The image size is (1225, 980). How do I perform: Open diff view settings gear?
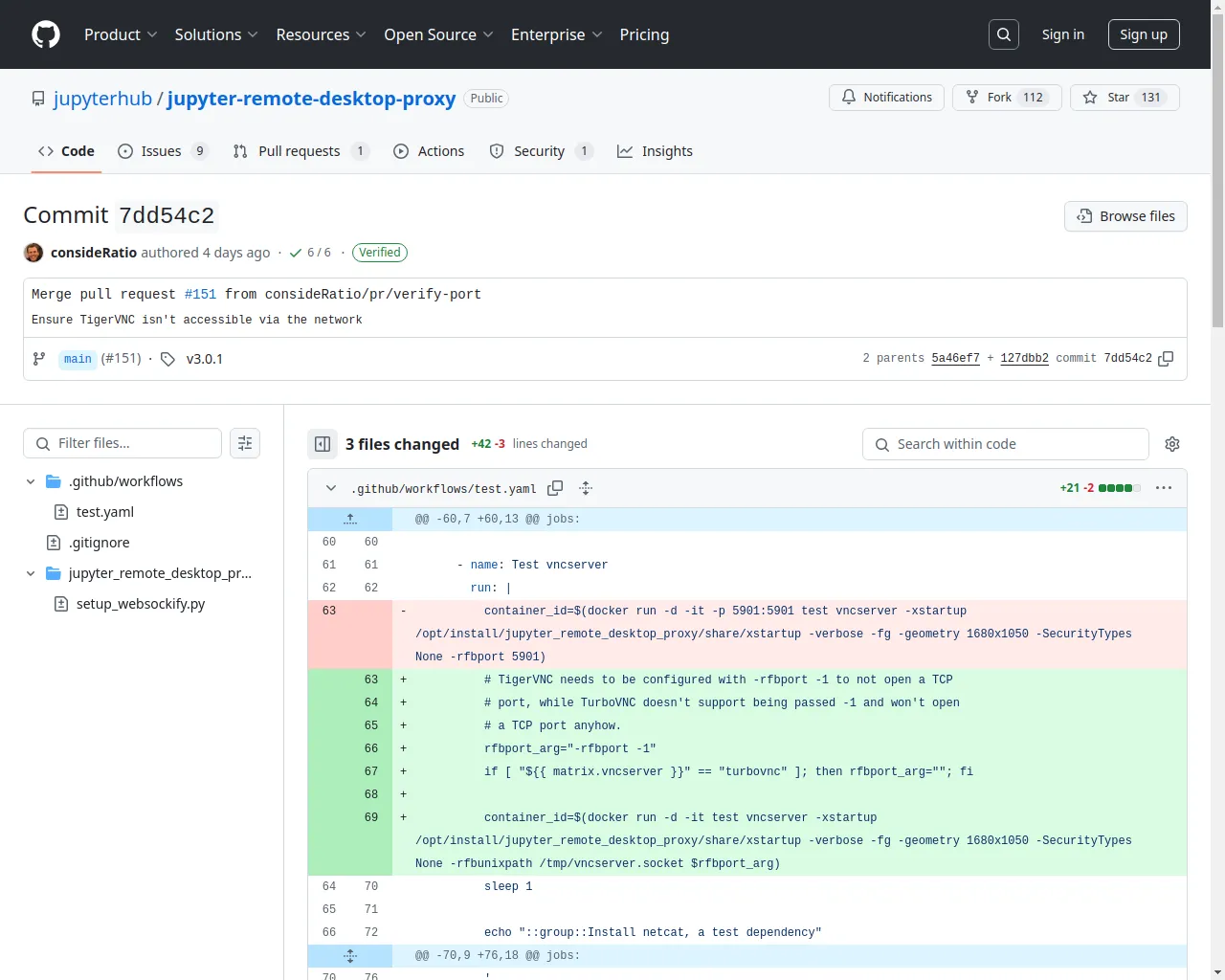1172,444
